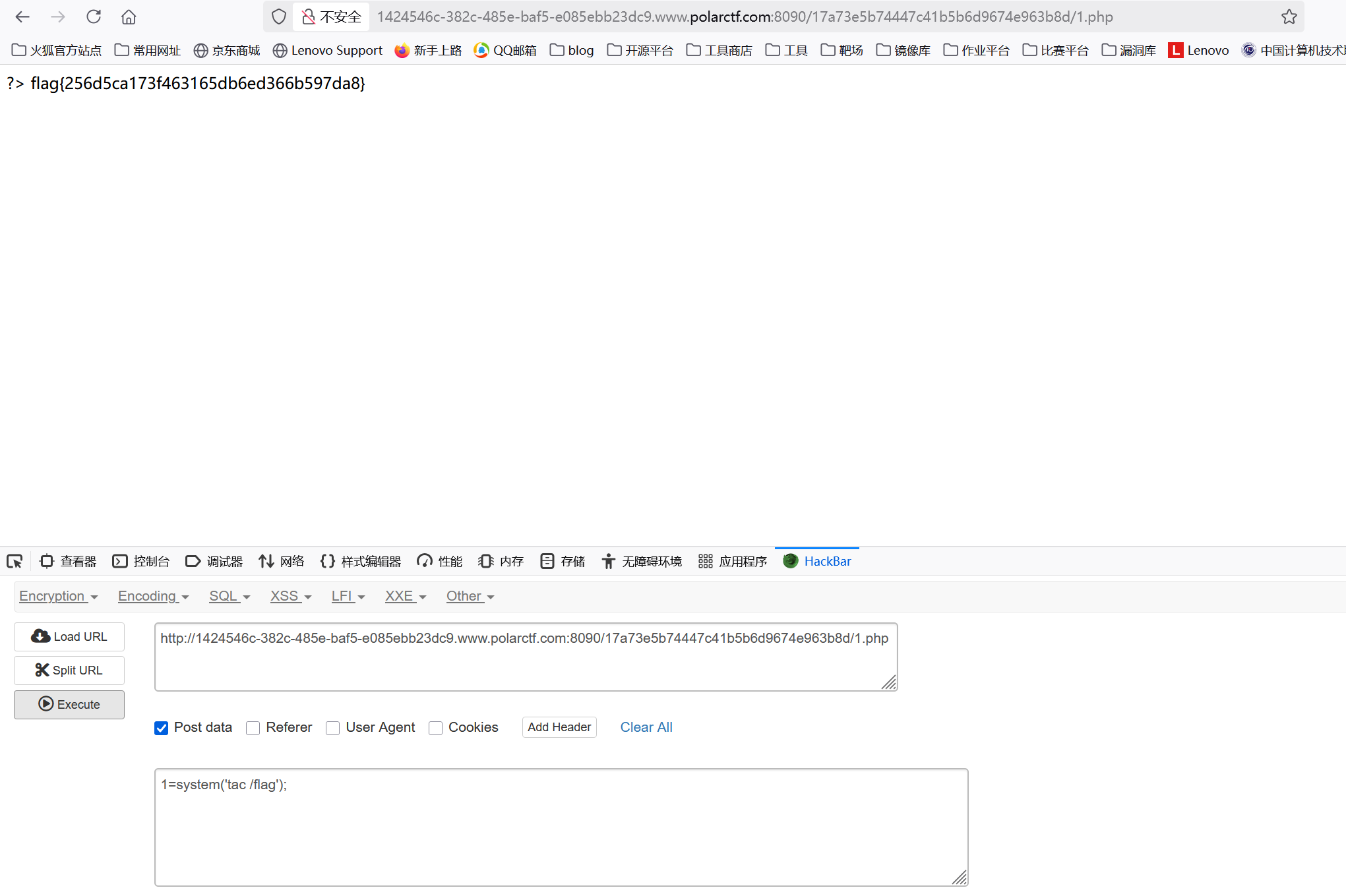This screenshot has width=1346, height=896.
Task: Enable the Cookies checkbox
Action: pos(435,728)
